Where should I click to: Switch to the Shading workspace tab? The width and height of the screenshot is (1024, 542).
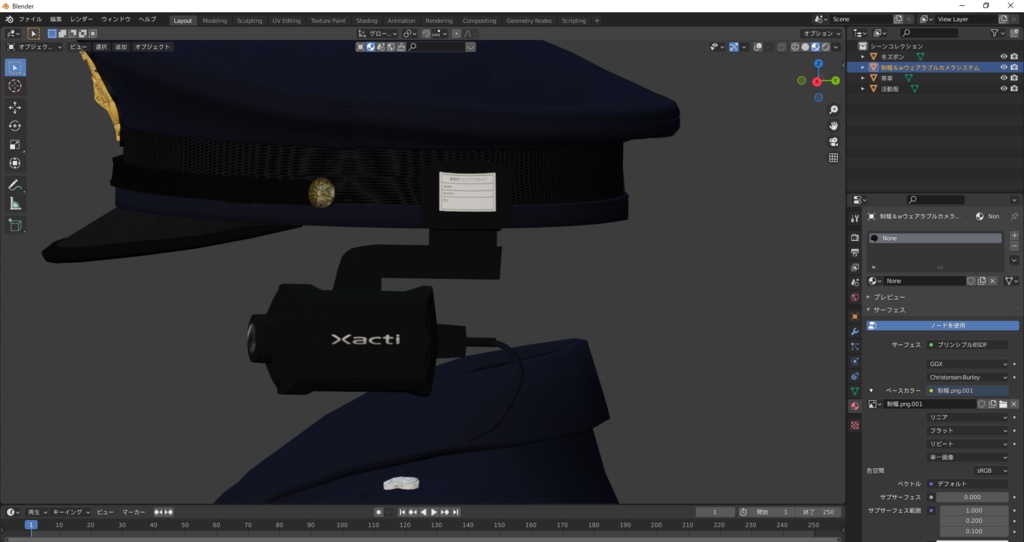point(366,20)
